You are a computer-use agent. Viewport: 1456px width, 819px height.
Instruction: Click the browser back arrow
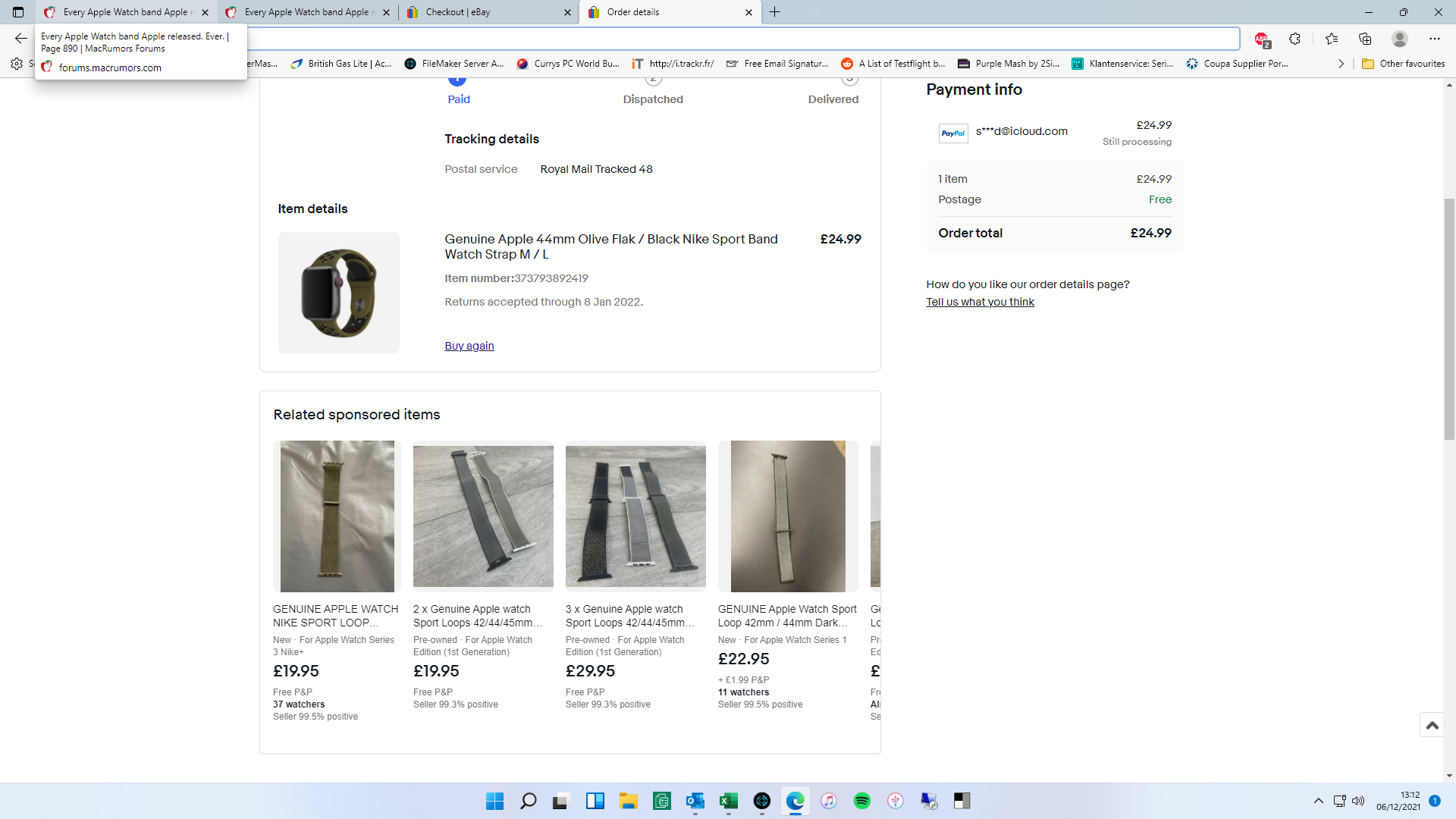pyautogui.click(x=20, y=39)
